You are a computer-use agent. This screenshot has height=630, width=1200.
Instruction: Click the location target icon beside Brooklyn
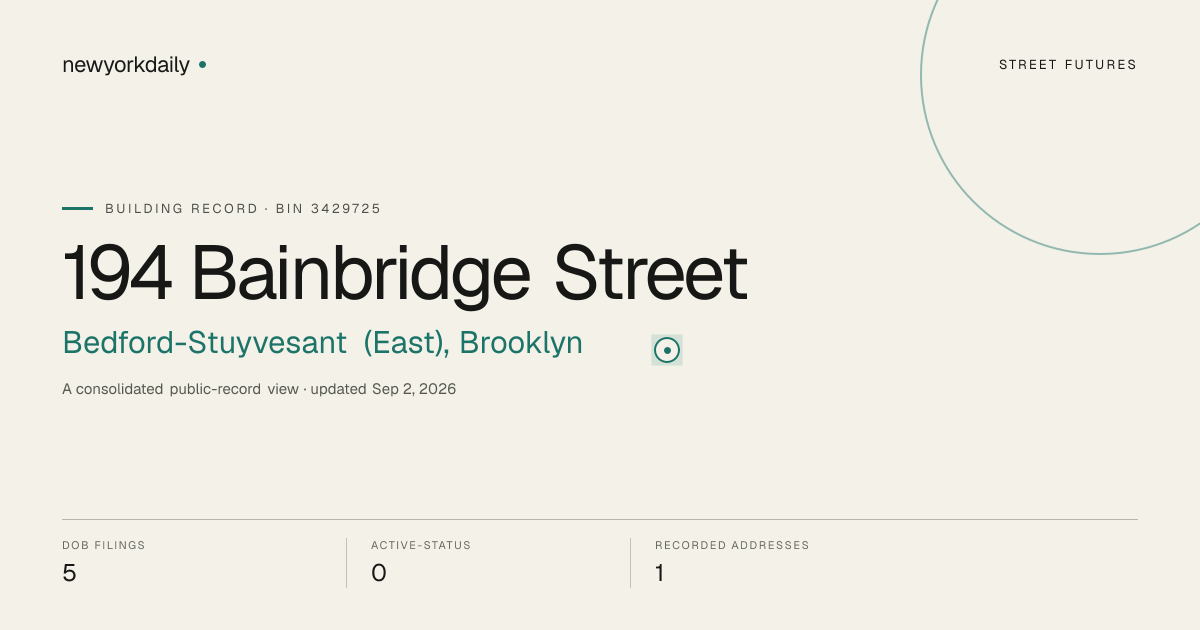(667, 350)
